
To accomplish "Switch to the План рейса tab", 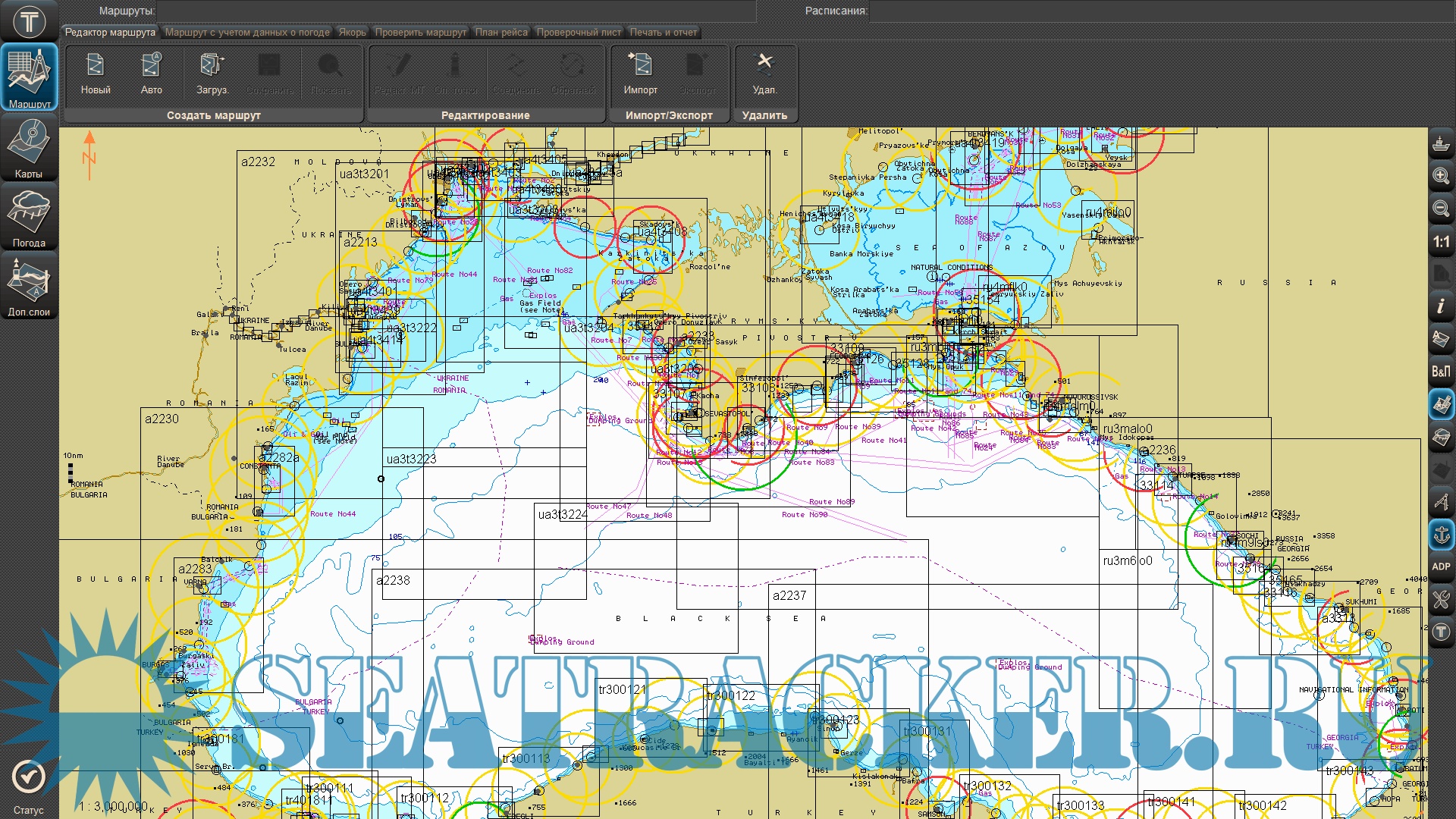I will tap(501, 32).
